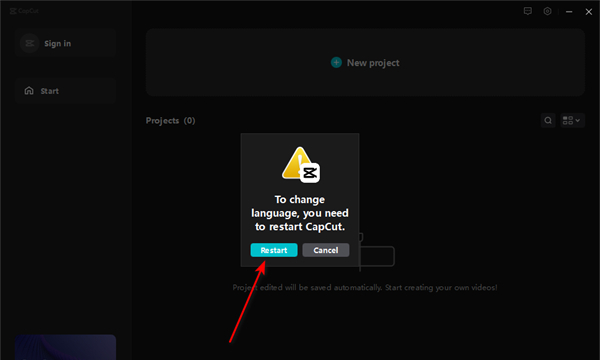This screenshot has width=600, height=360.
Task: Click the Sign in avatar icon
Action: coord(29,43)
